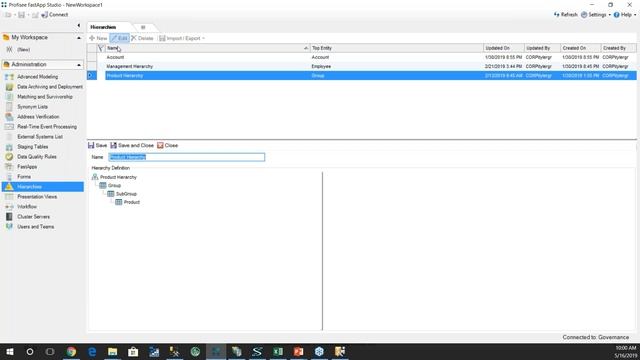Click the Save button in editor
The height and width of the screenshot is (360, 640).
coord(98,145)
